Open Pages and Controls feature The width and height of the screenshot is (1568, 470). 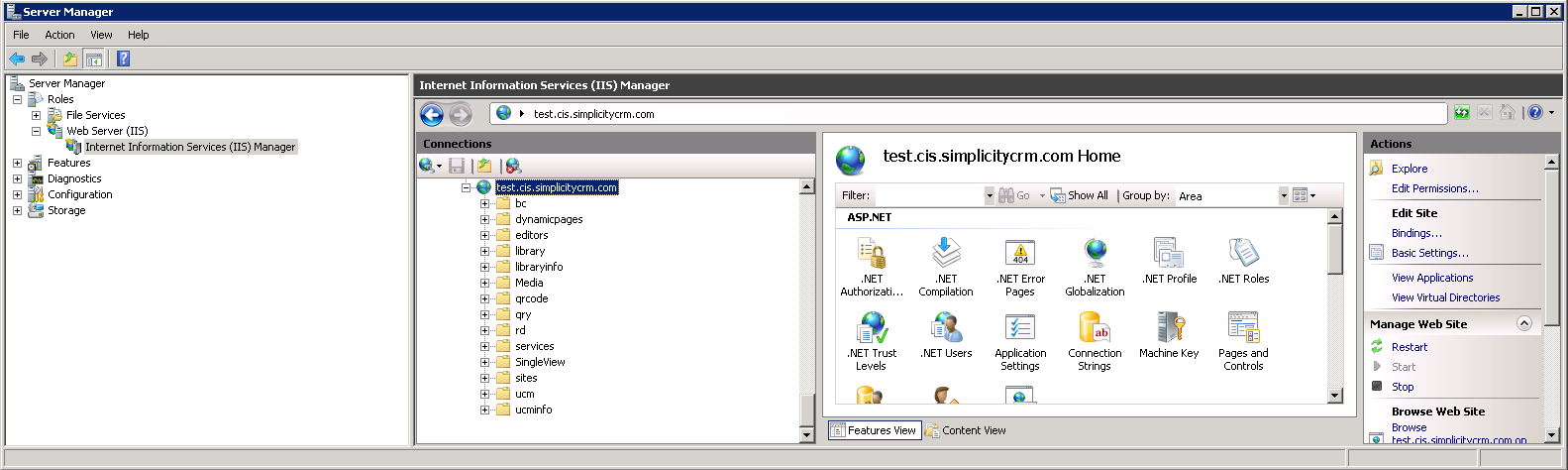tap(1243, 341)
